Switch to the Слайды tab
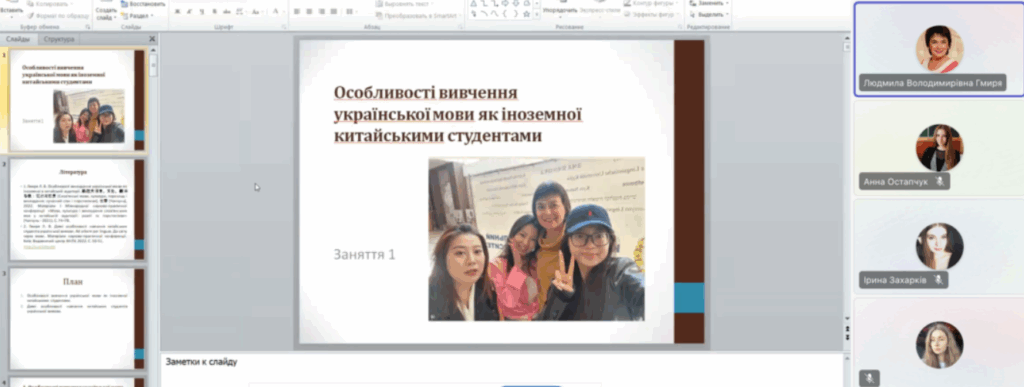The height and width of the screenshot is (387, 1024). pos(18,39)
